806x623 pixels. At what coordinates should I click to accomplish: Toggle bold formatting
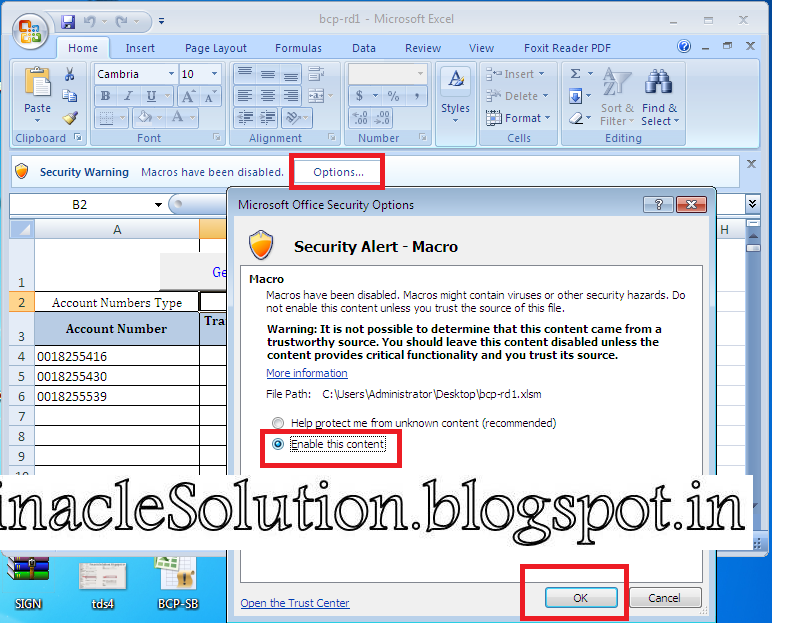tap(106, 96)
